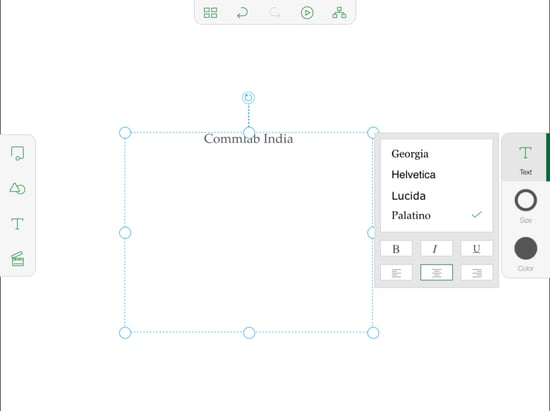Play the presentation
550x411 pixels.
(307, 13)
